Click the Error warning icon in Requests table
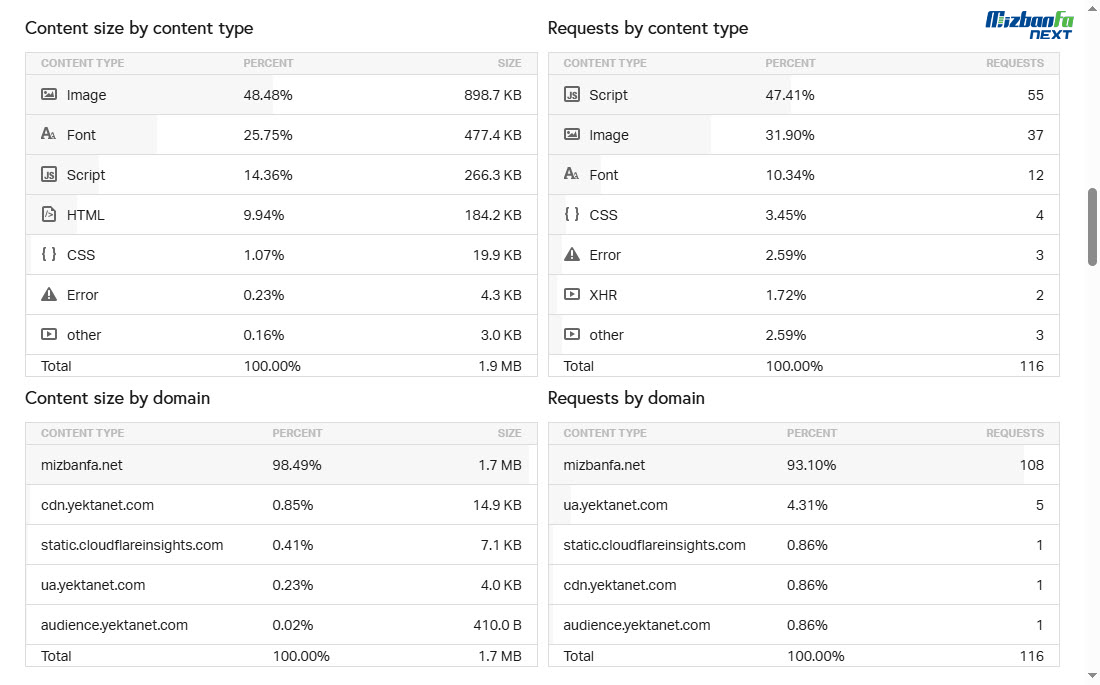 [572, 254]
